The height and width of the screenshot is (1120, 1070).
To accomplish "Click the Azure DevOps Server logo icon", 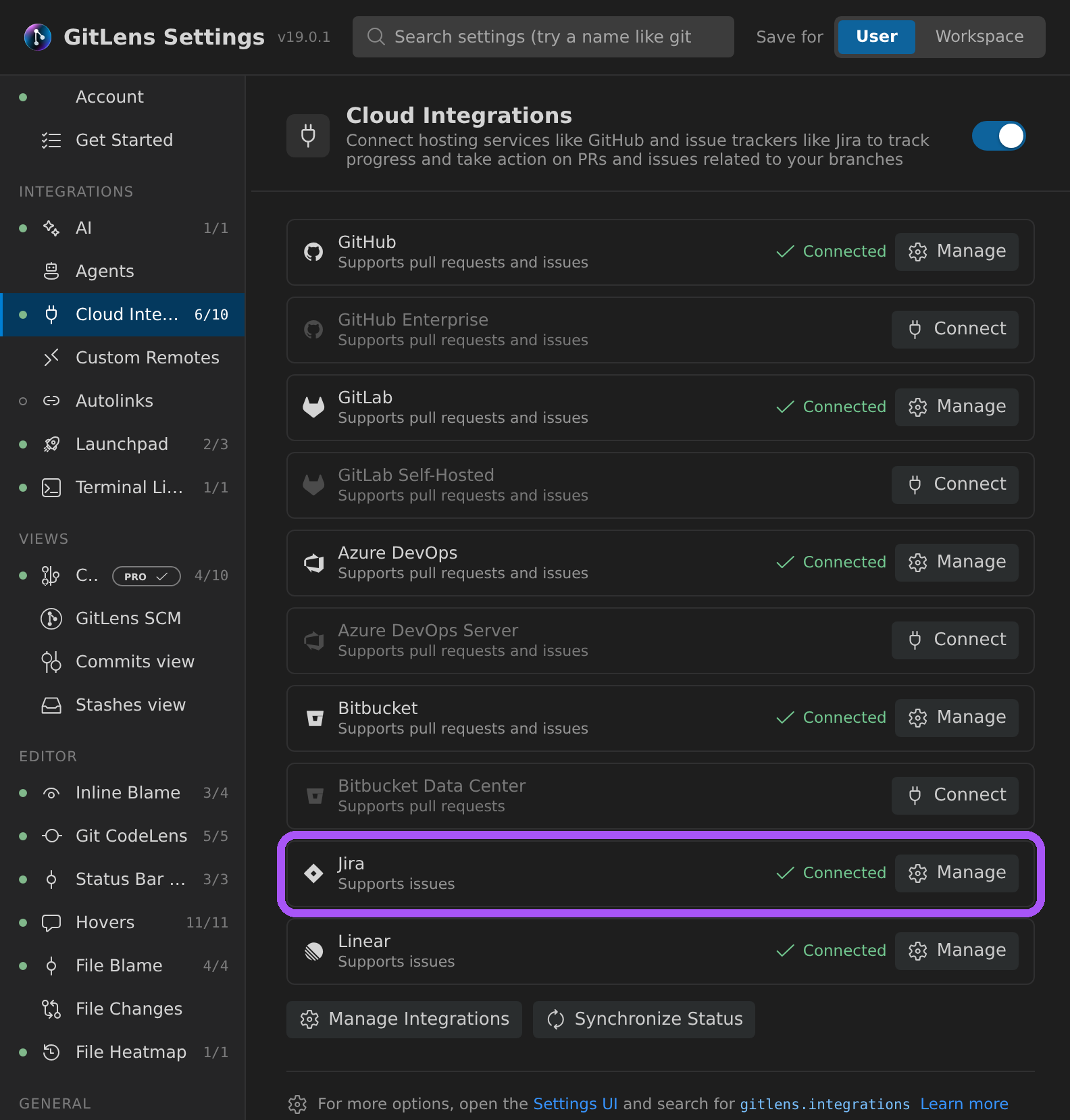I will [313, 640].
